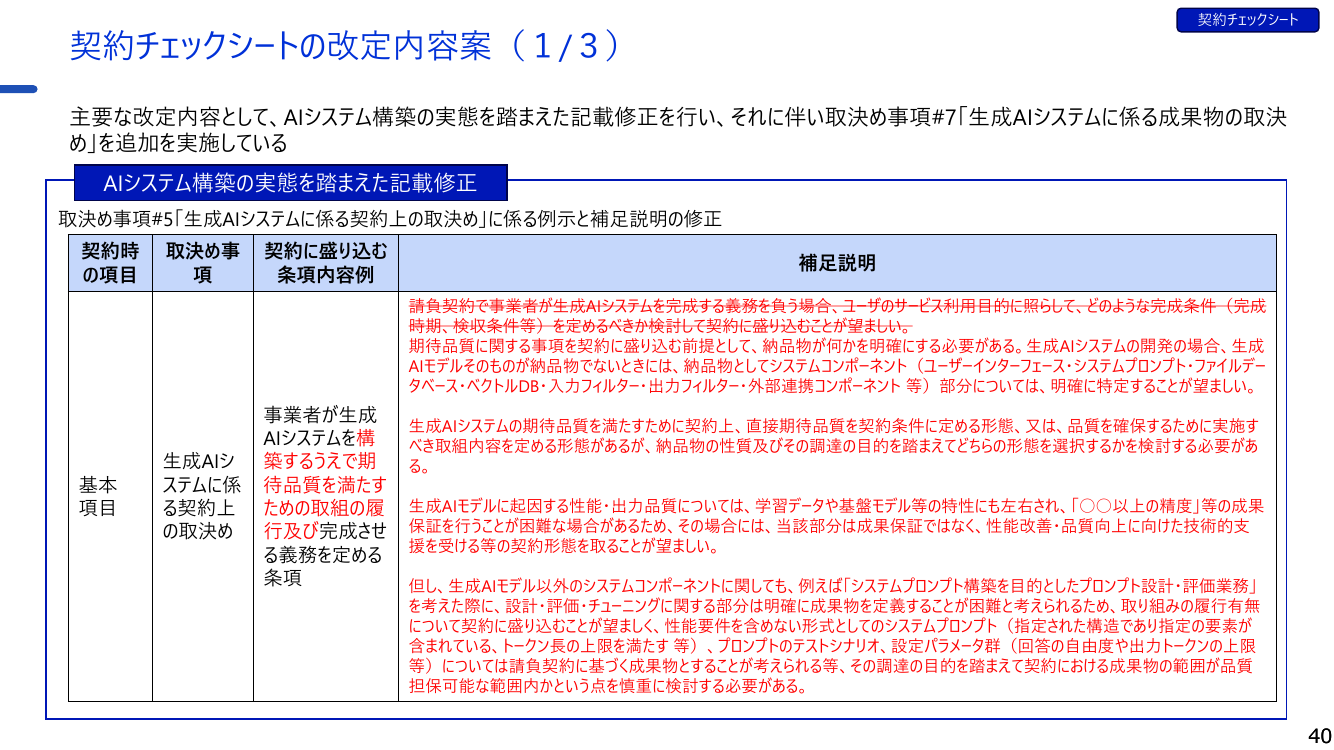This screenshot has height=750, width=1334.
Task: Click the paragraph starting 生成AIモデルに起因する性能
Action: point(837,526)
